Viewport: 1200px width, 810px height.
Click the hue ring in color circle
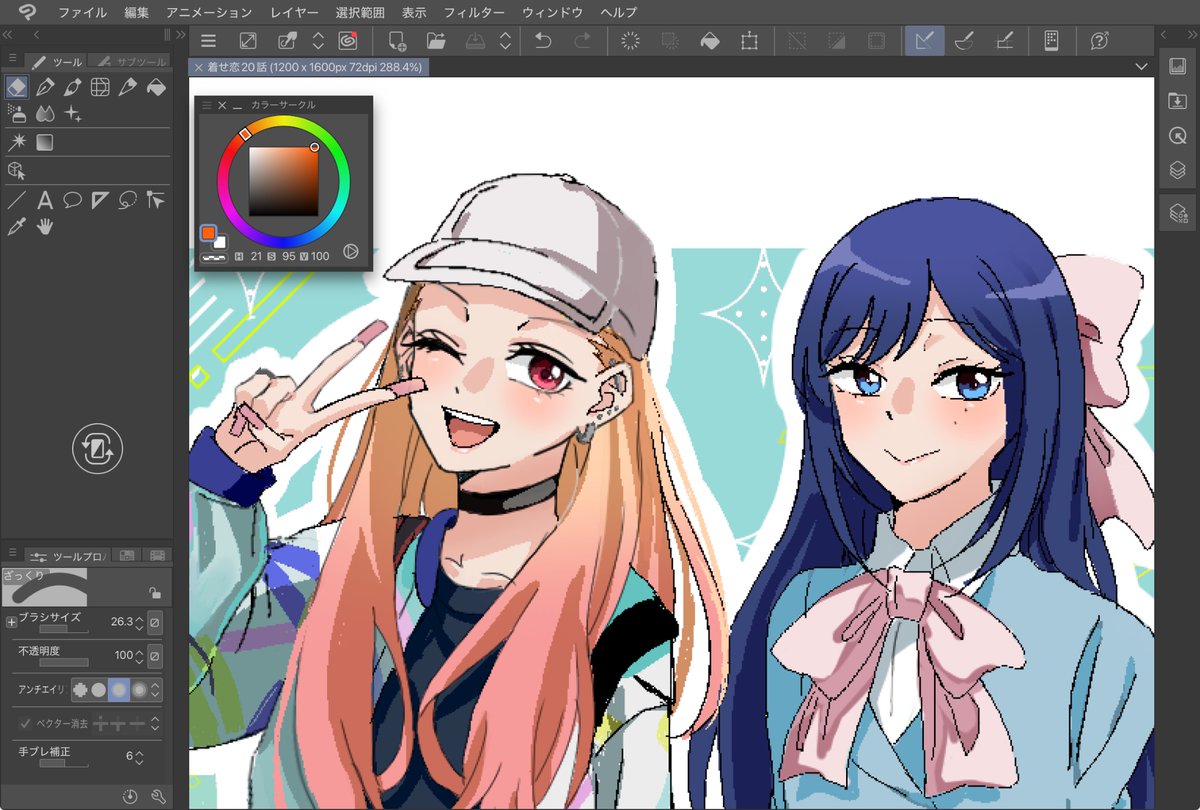pos(284,122)
